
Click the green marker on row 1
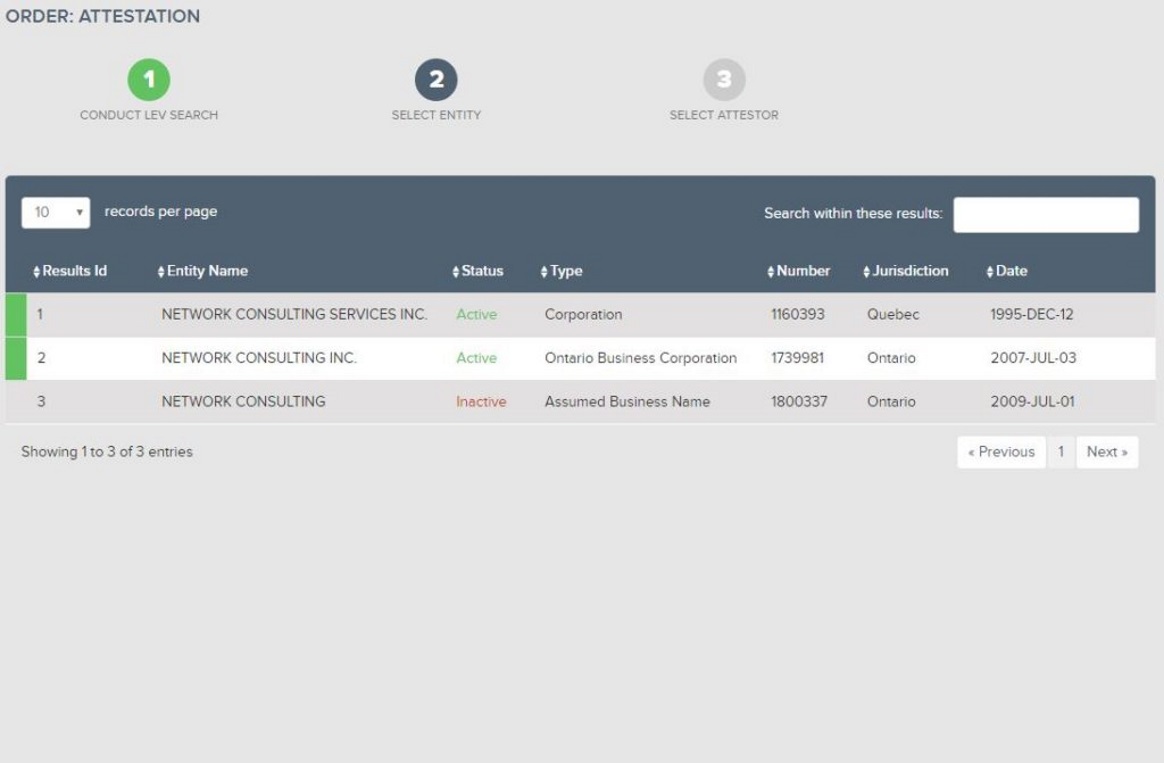pos(16,315)
